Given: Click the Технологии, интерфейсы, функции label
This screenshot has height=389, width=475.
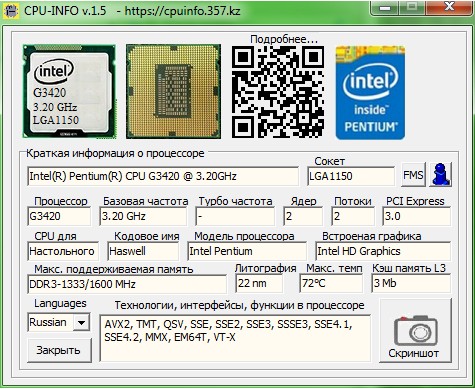Looking at the screenshot, I should coord(239,305).
